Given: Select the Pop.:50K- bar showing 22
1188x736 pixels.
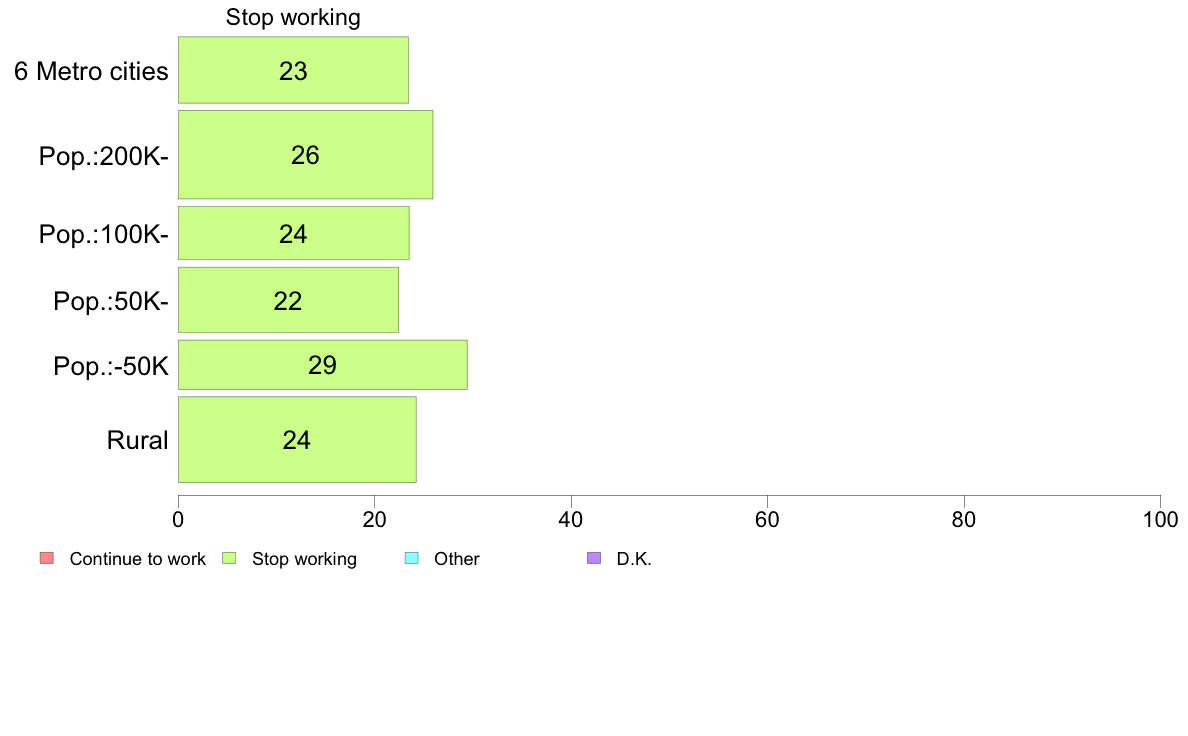Looking at the screenshot, I should 289,299.
